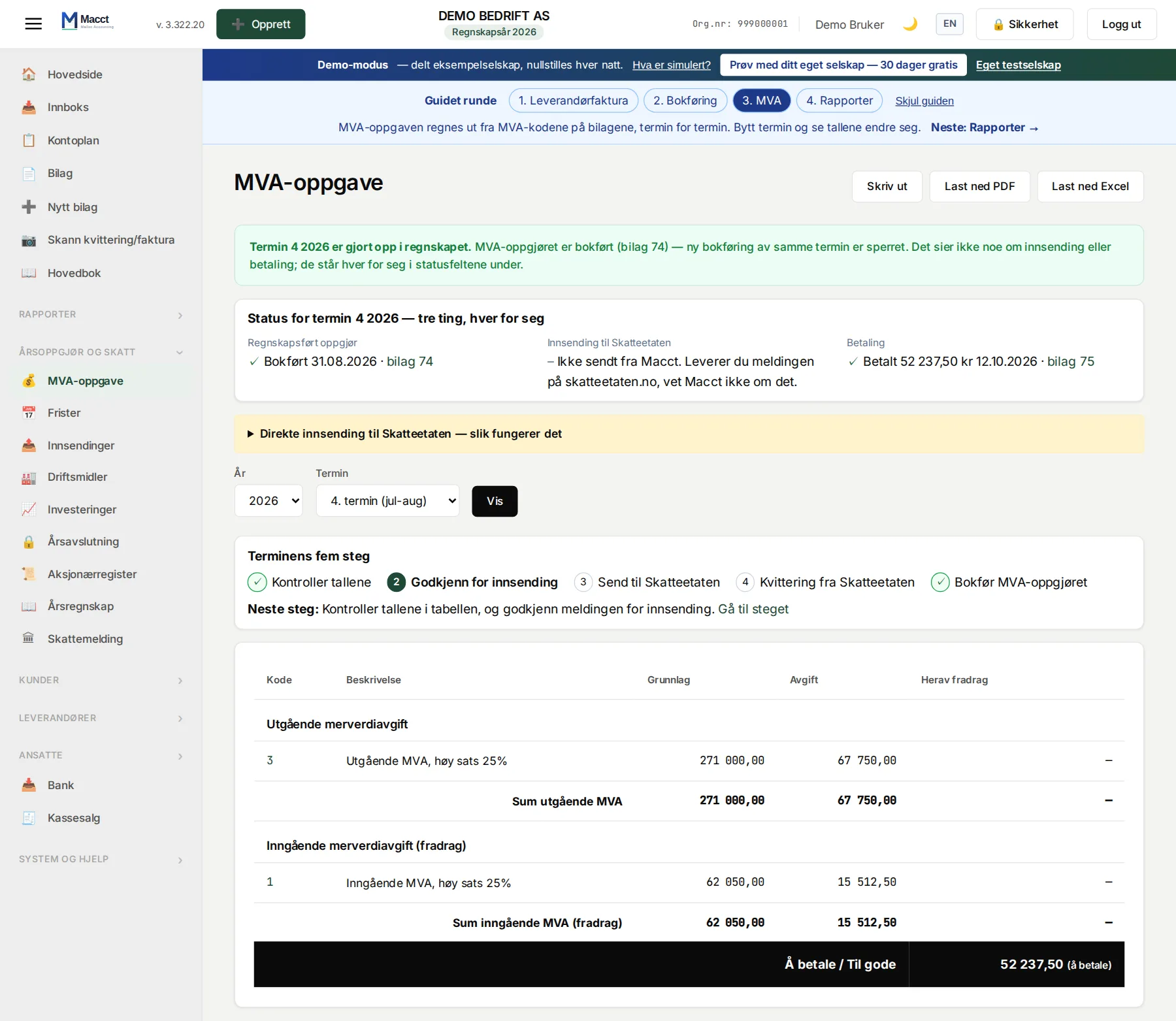The height and width of the screenshot is (1021, 1176).
Task: Select guide step 2. Bokføring
Action: pyautogui.click(x=685, y=101)
